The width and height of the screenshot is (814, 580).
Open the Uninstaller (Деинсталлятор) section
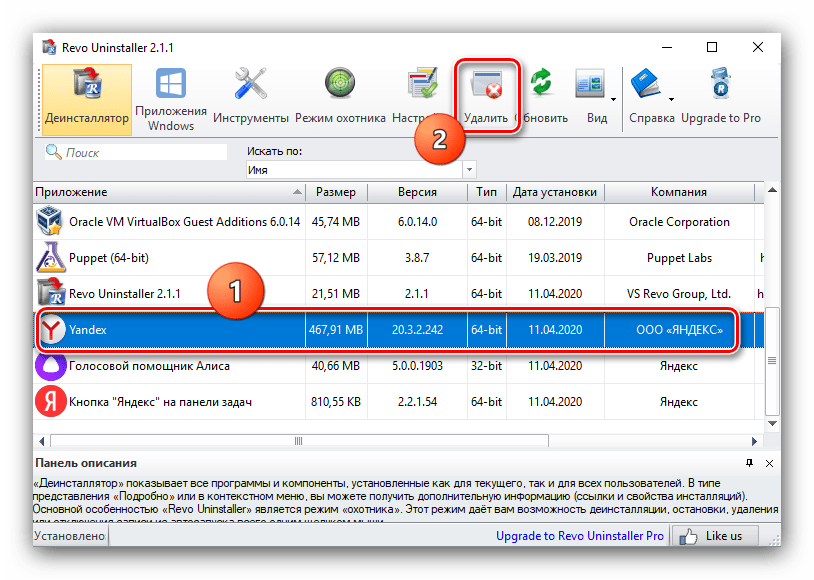87,100
